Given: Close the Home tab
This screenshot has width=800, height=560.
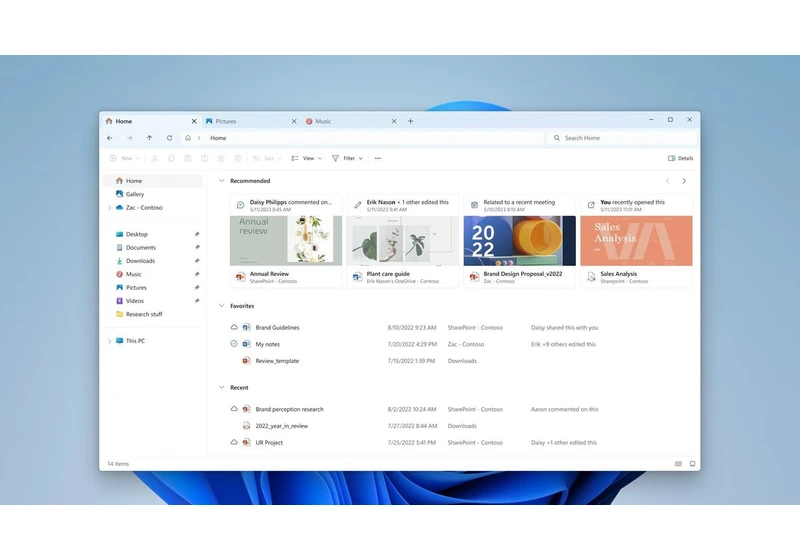Looking at the screenshot, I should point(194,121).
